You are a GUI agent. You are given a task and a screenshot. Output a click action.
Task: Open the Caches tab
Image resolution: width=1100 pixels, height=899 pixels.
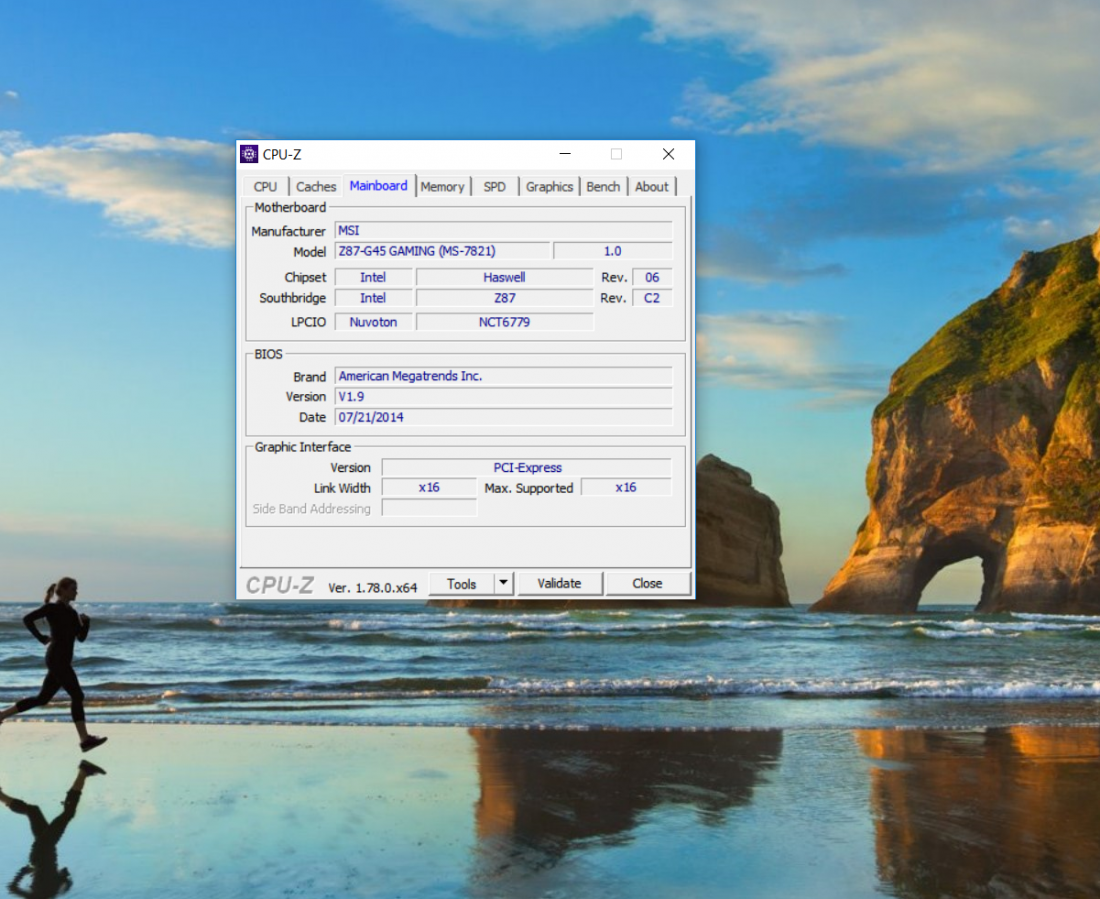[316, 187]
